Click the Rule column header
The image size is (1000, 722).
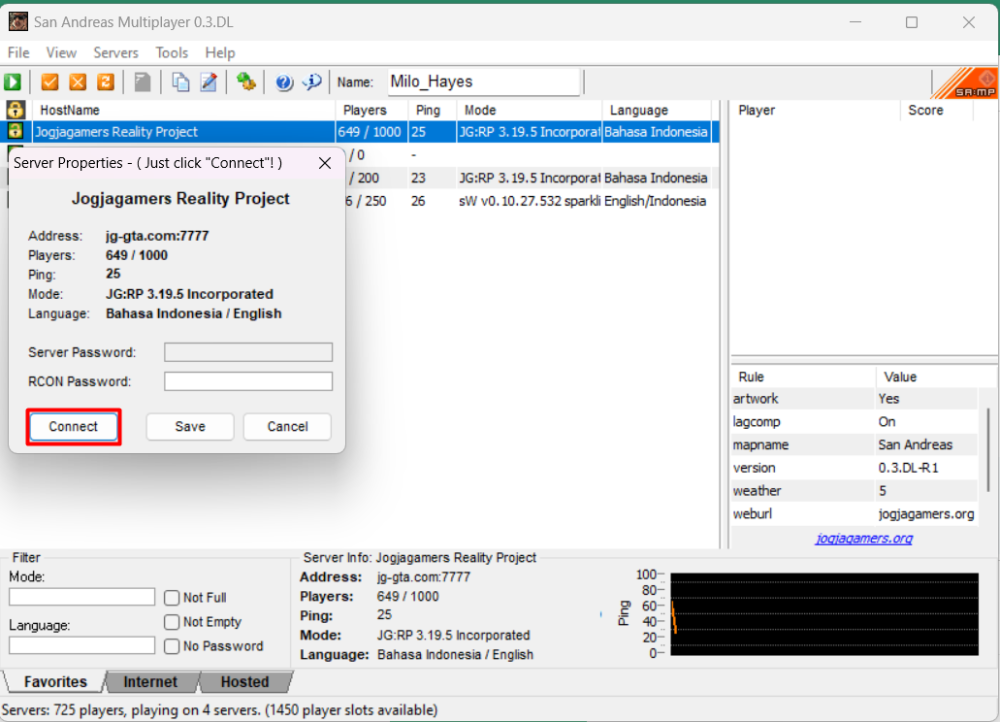click(803, 377)
